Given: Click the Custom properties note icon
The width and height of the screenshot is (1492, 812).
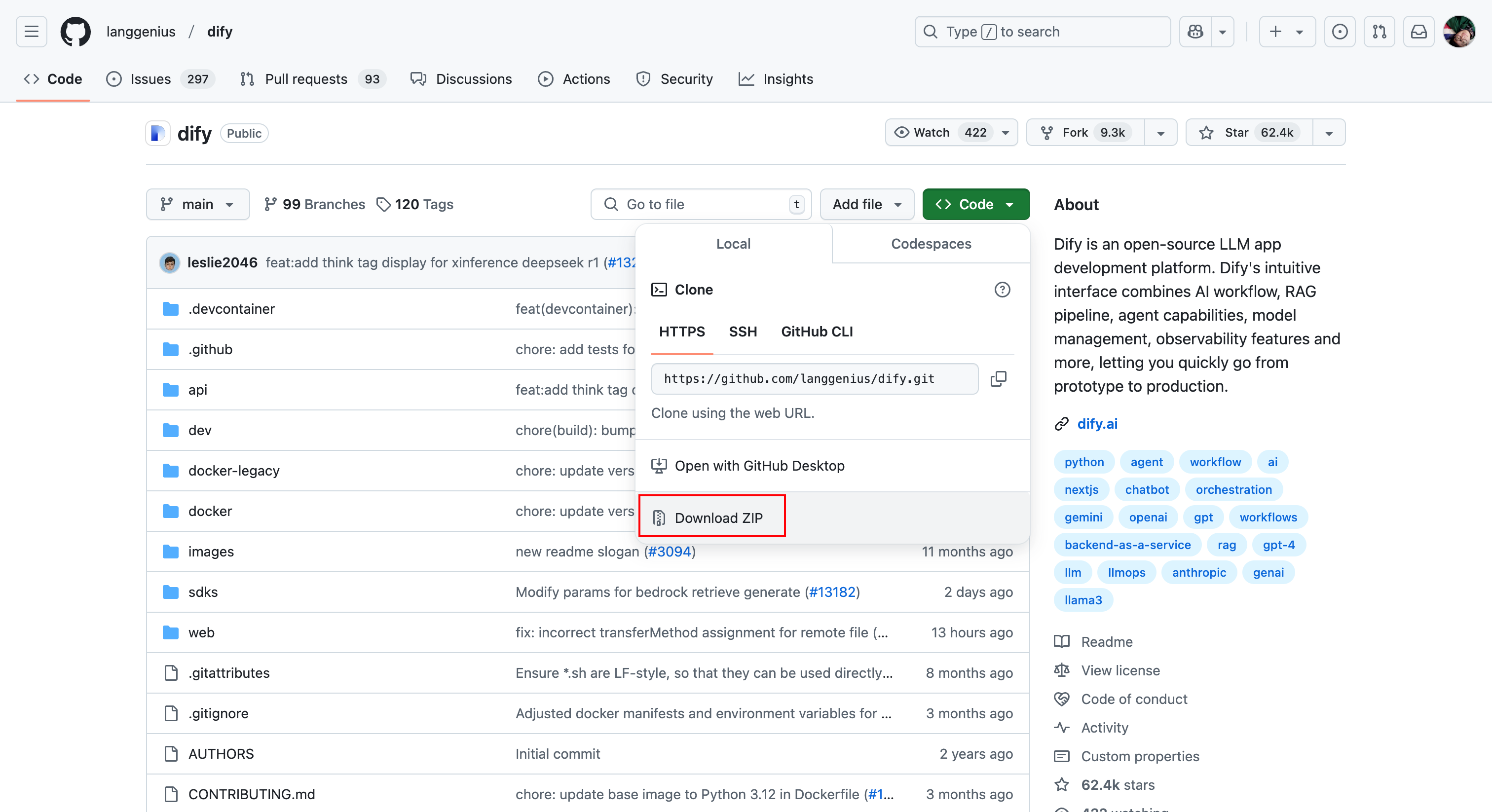Looking at the screenshot, I should 1062,756.
